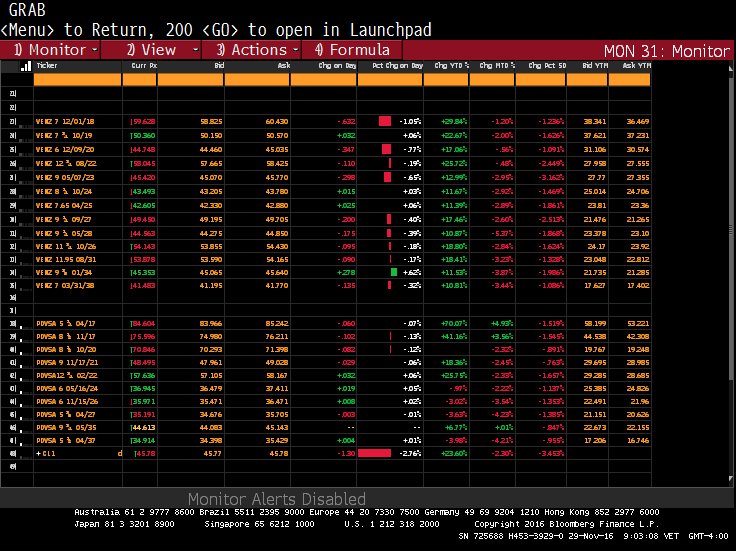This screenshot has height=551, width=736.
Task: Click the Chg MTD % column header
Action: tap(497, 66)
